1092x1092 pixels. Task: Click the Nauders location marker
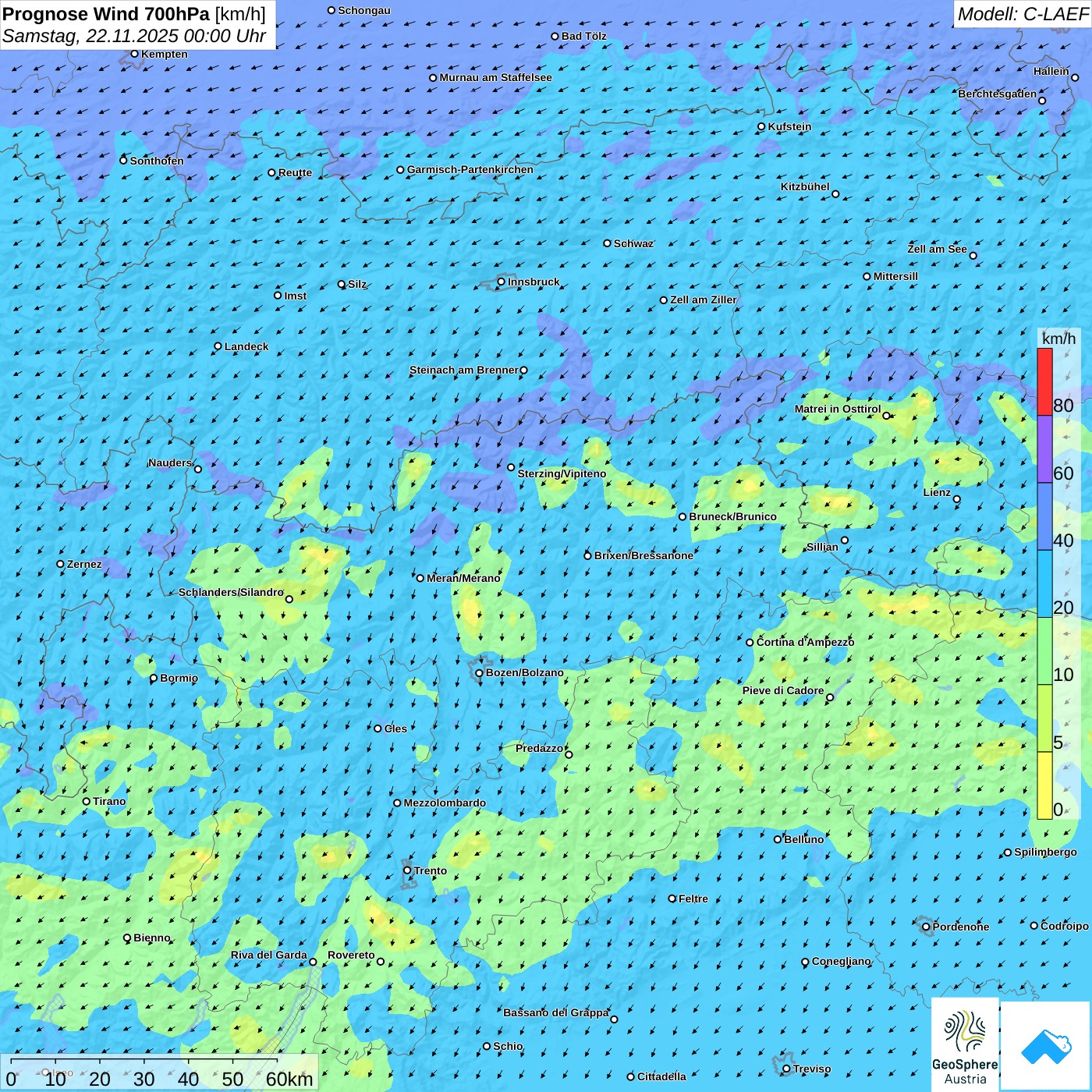[x=198, y=469]
